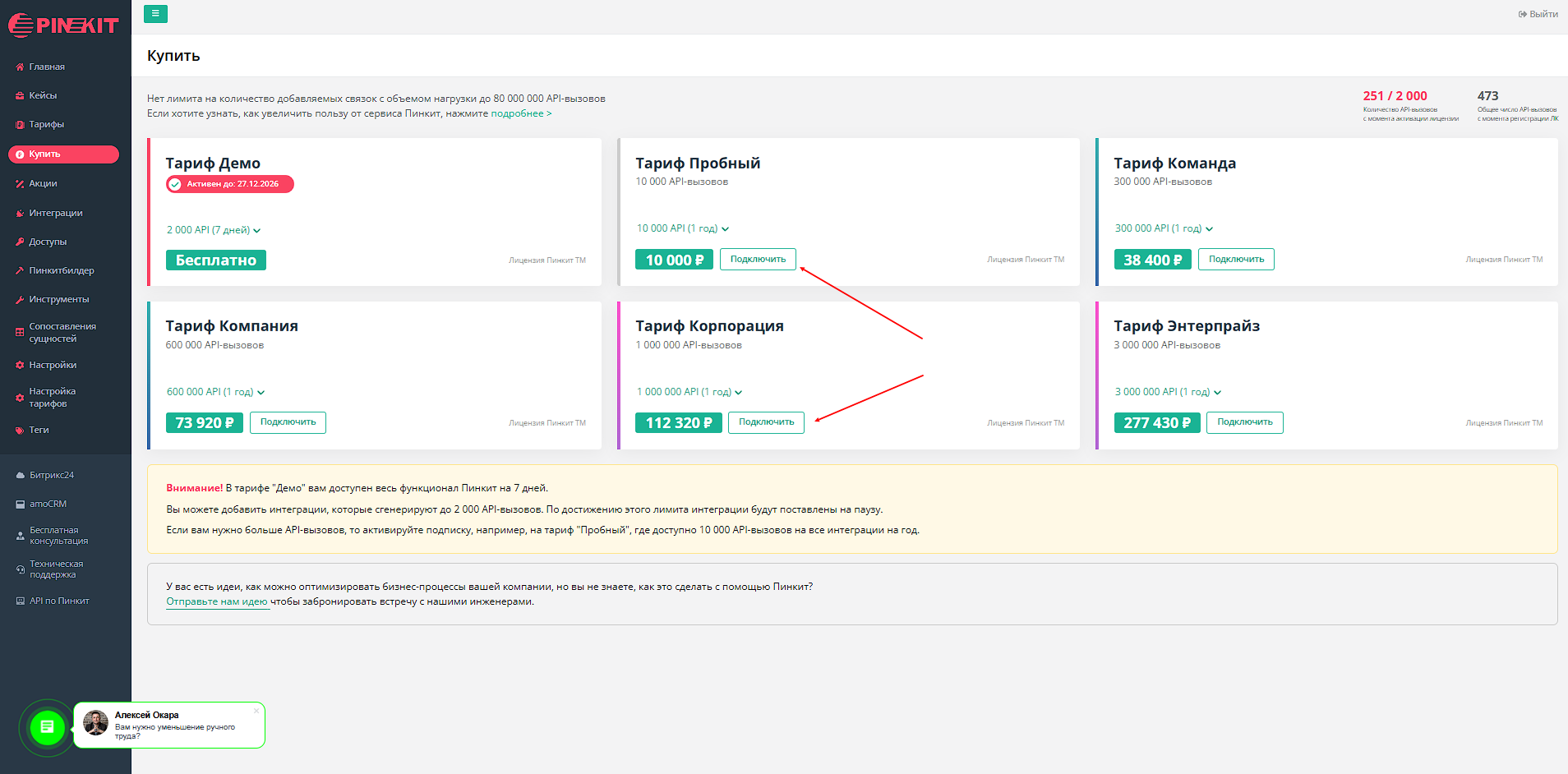Go to the Кейсы section
The width and height of the screenshot is (1568, 774).
coord(43,96)
